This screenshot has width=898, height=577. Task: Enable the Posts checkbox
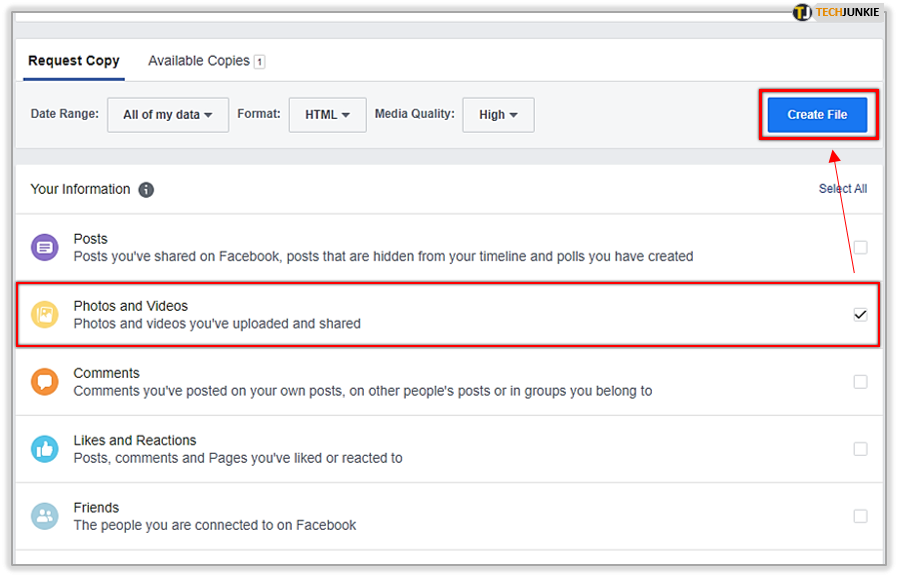coord(860,247)
